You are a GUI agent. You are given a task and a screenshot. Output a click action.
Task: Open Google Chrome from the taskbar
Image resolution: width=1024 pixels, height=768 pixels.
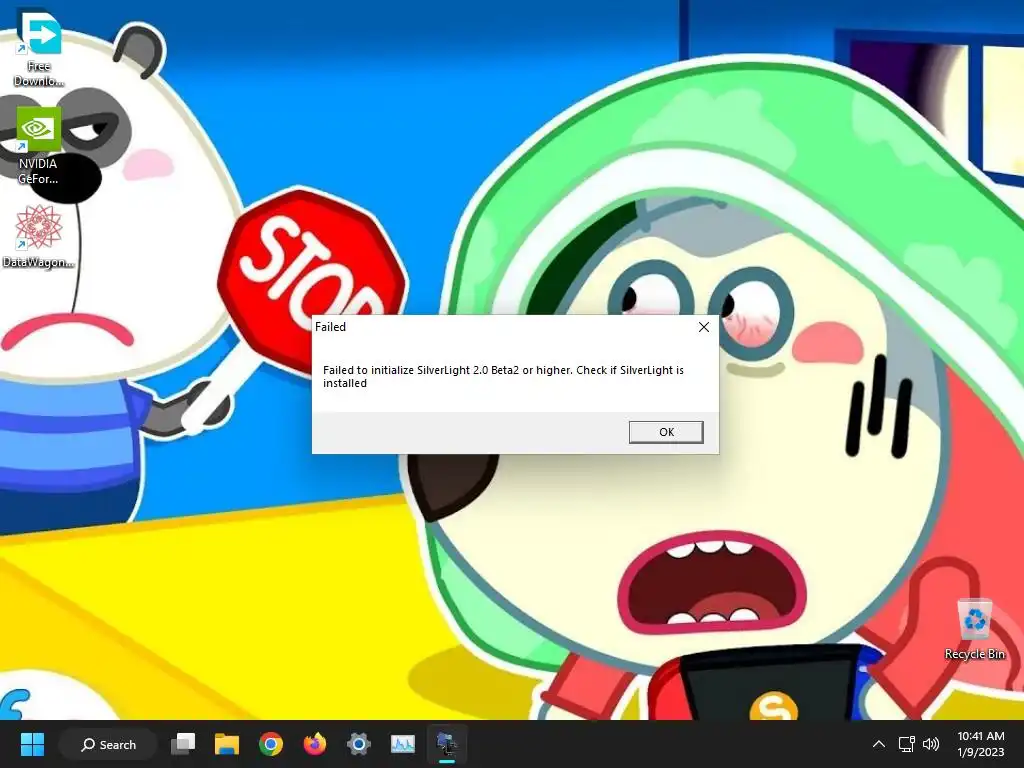(270, 744)
